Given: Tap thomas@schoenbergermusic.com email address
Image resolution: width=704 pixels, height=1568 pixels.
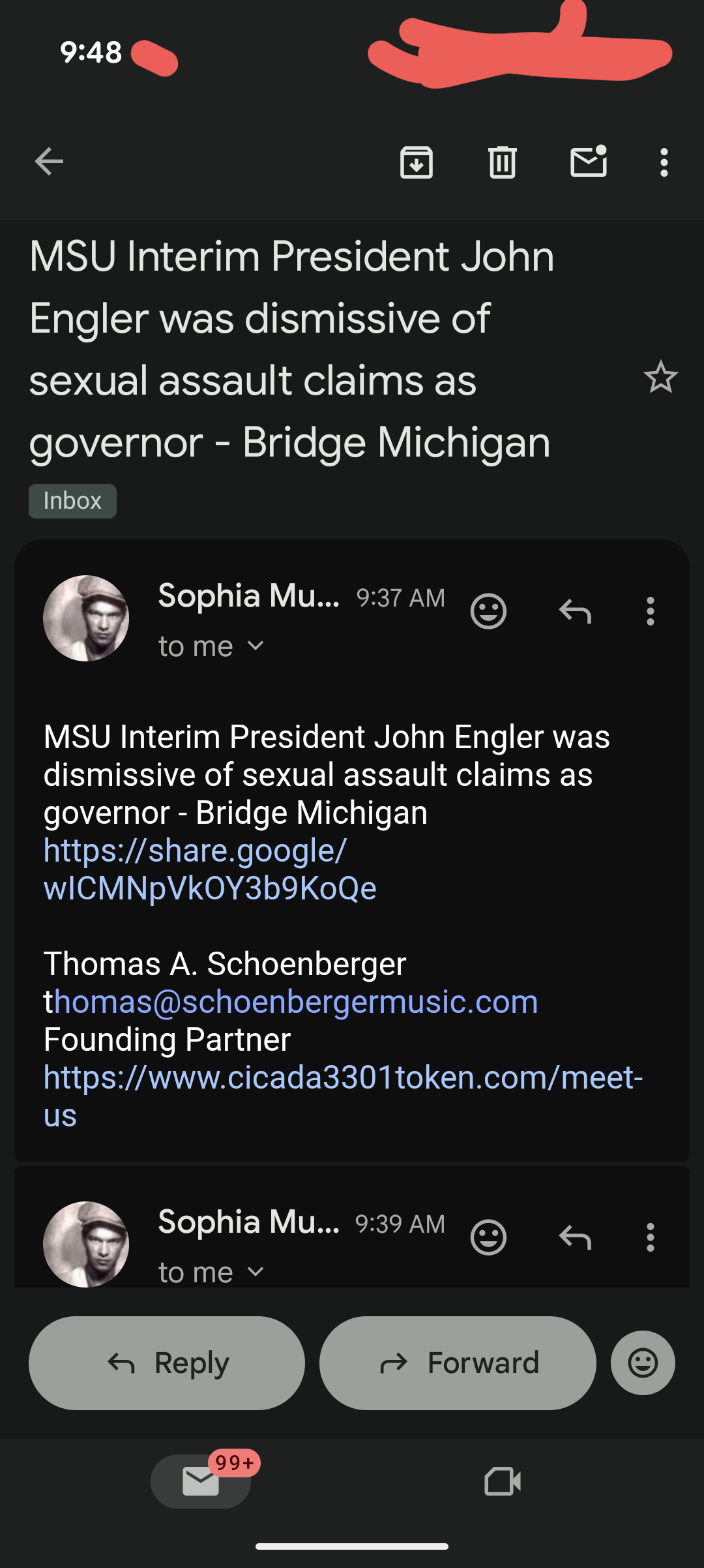Looking at the screenshot, I should [x=295, y=1001].
